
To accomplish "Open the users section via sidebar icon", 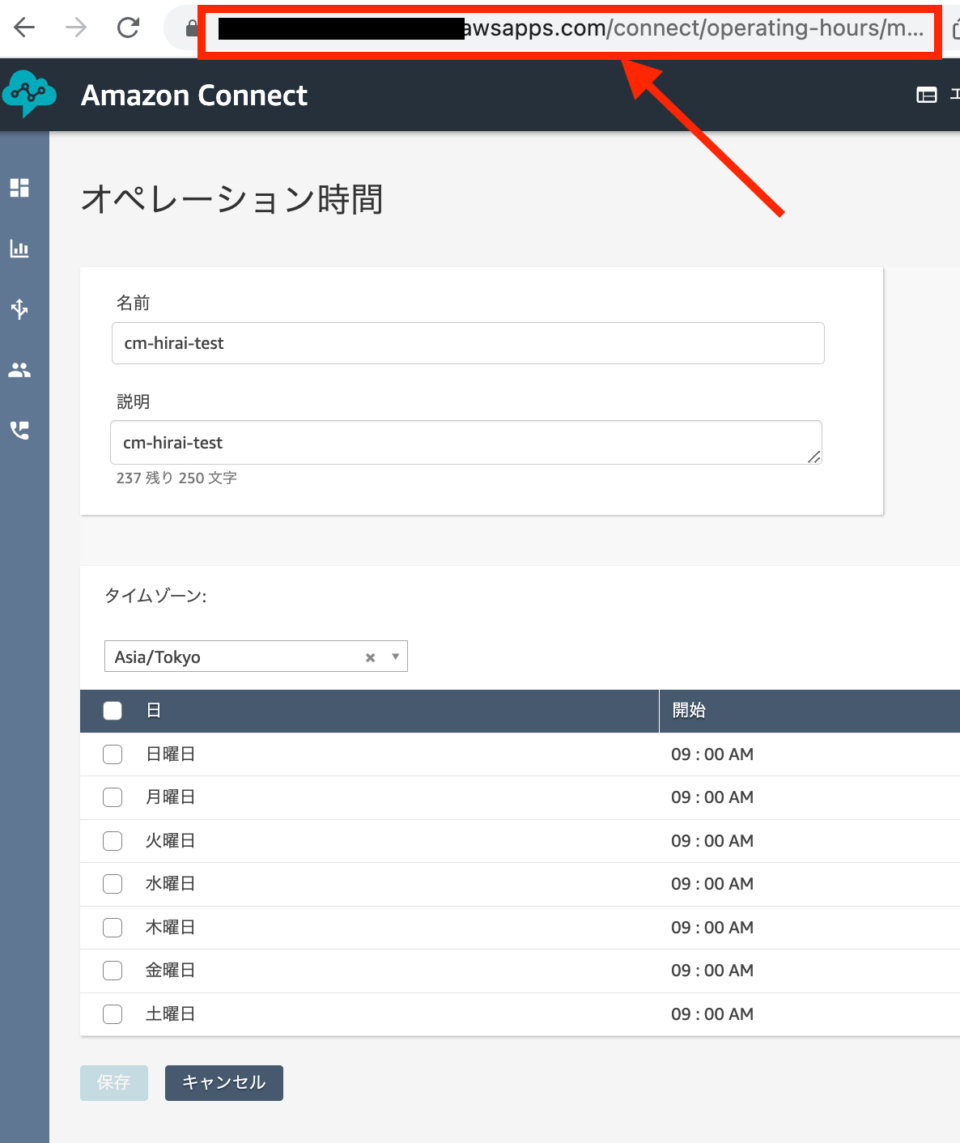I will point(20,370).
